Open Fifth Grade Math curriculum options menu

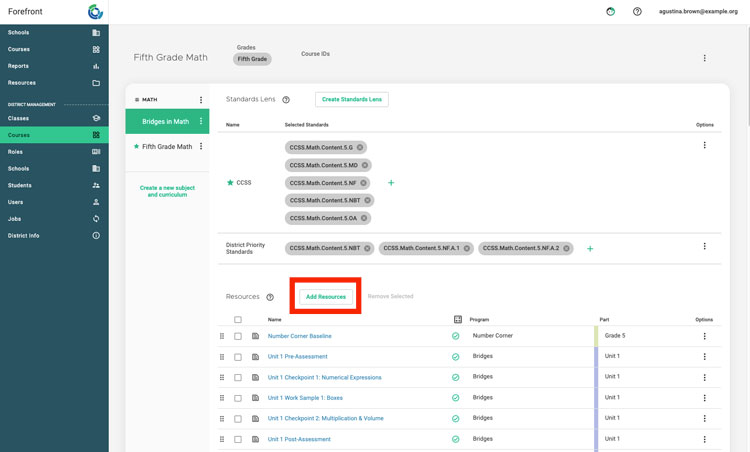click(x=201, y=146)
